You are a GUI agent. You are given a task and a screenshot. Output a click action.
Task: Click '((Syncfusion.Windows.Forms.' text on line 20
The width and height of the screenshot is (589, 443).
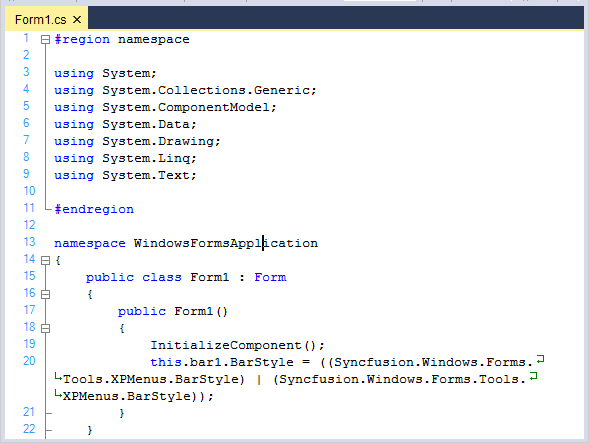coord(427,362)
